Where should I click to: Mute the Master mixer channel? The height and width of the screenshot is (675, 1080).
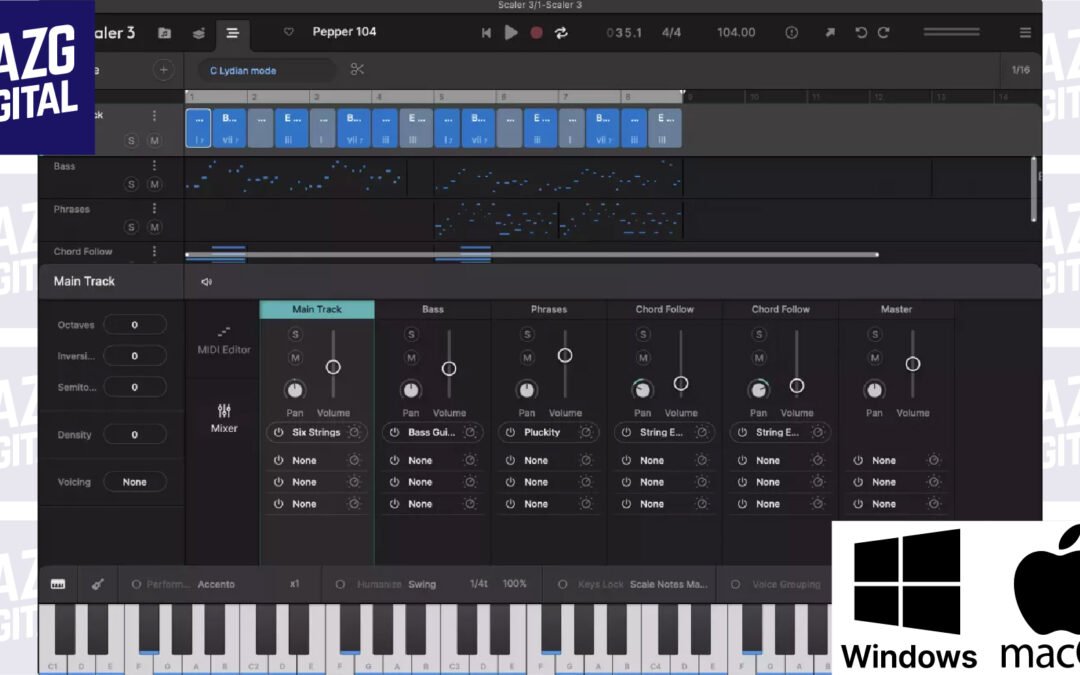pos(874,358)
